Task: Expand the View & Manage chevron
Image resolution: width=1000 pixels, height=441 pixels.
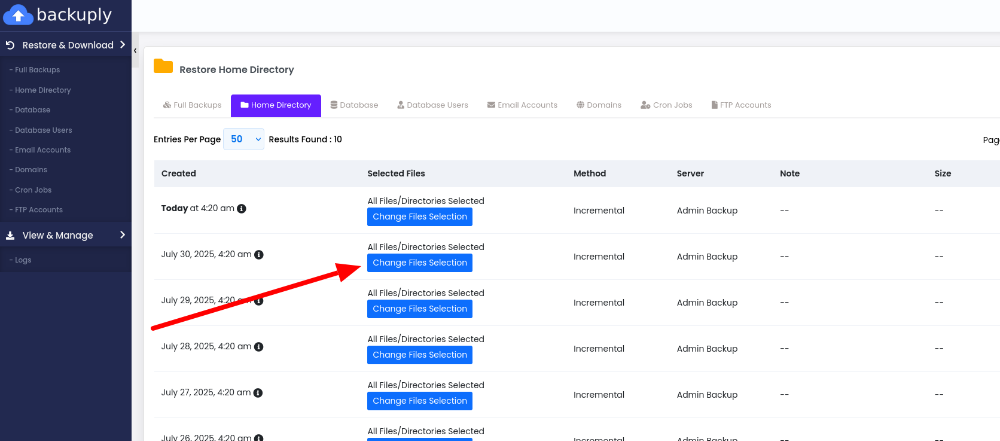Action: (x=122, y=235)
